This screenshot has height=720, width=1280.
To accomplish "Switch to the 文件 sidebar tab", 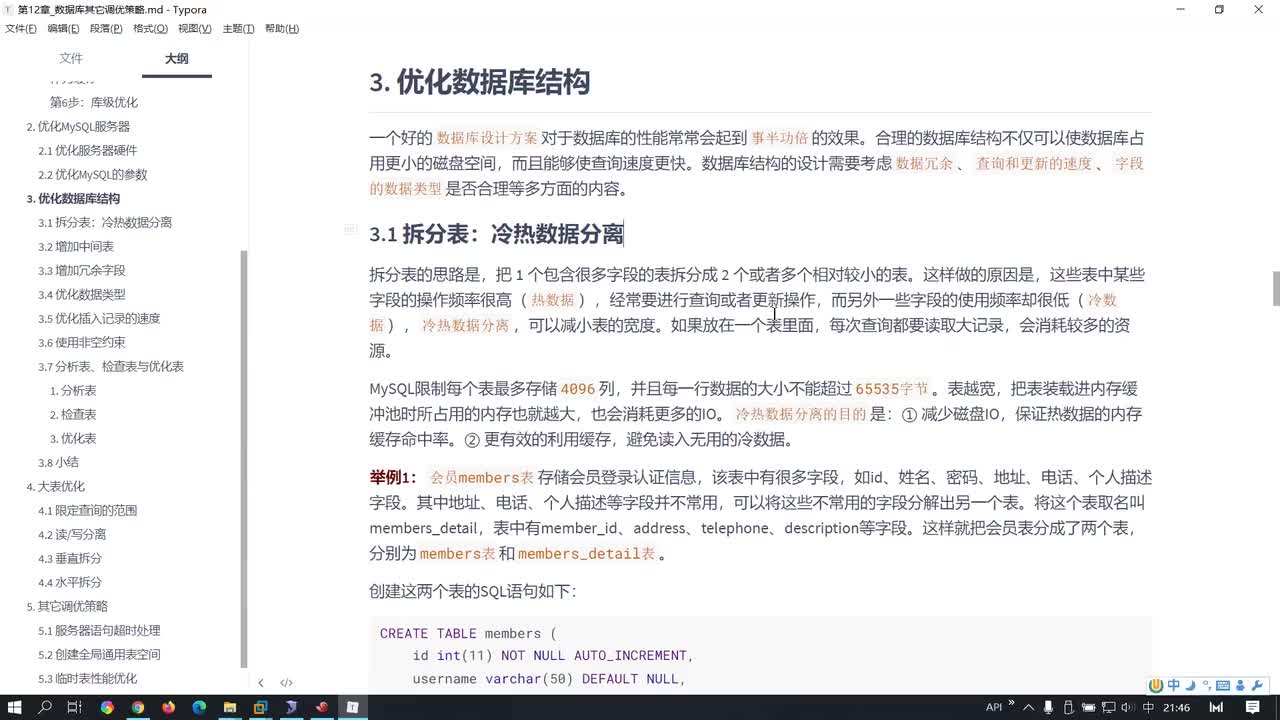I will point(71,59).
